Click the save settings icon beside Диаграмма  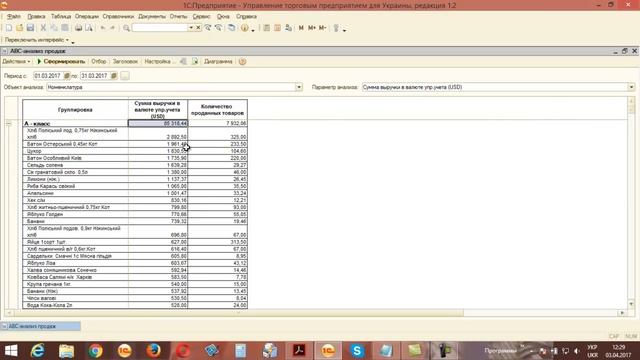point(195,62)
